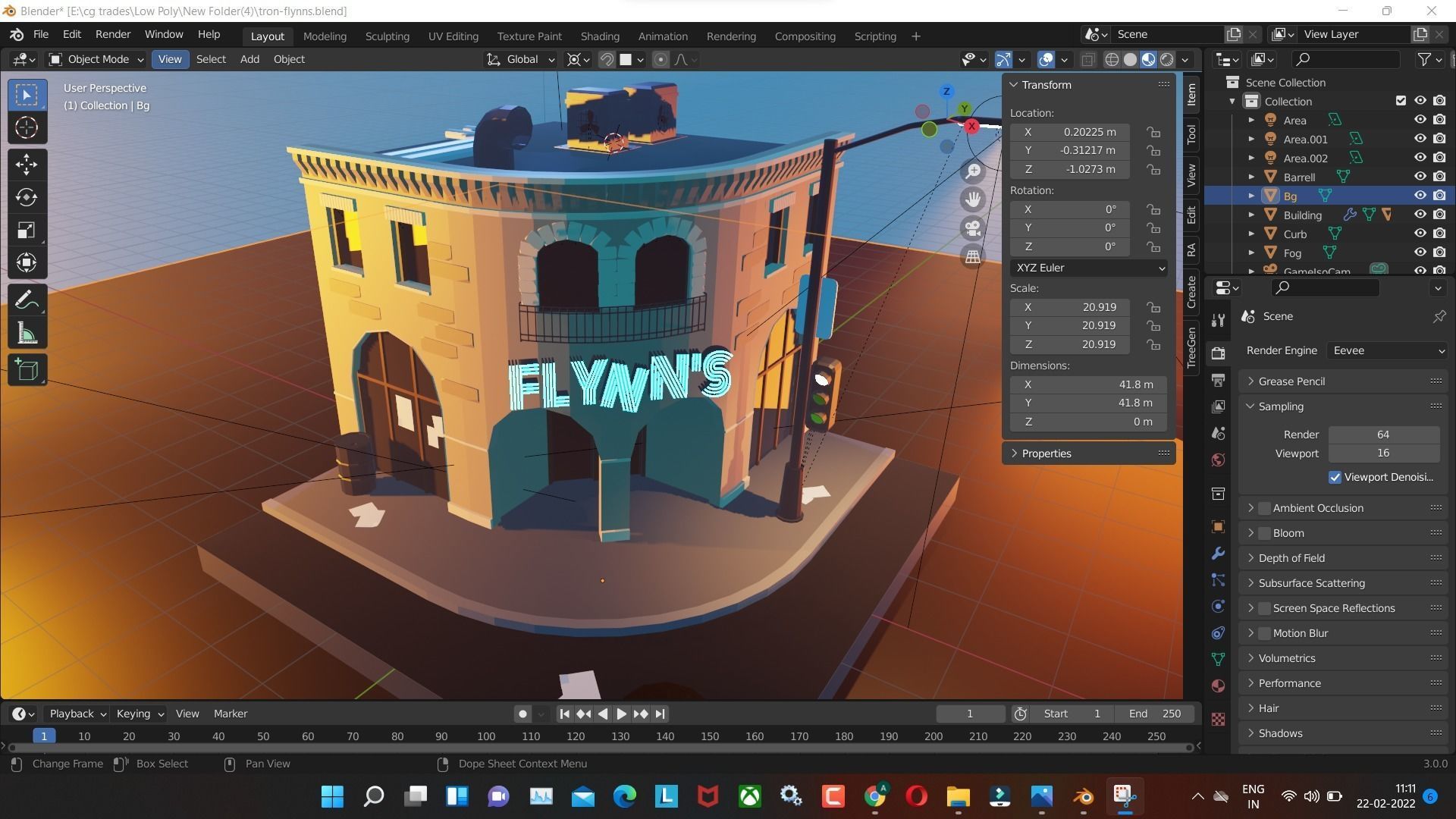Expand the Curb item in outliner
Viewport: 1456px width, 819px height.
1251,234
